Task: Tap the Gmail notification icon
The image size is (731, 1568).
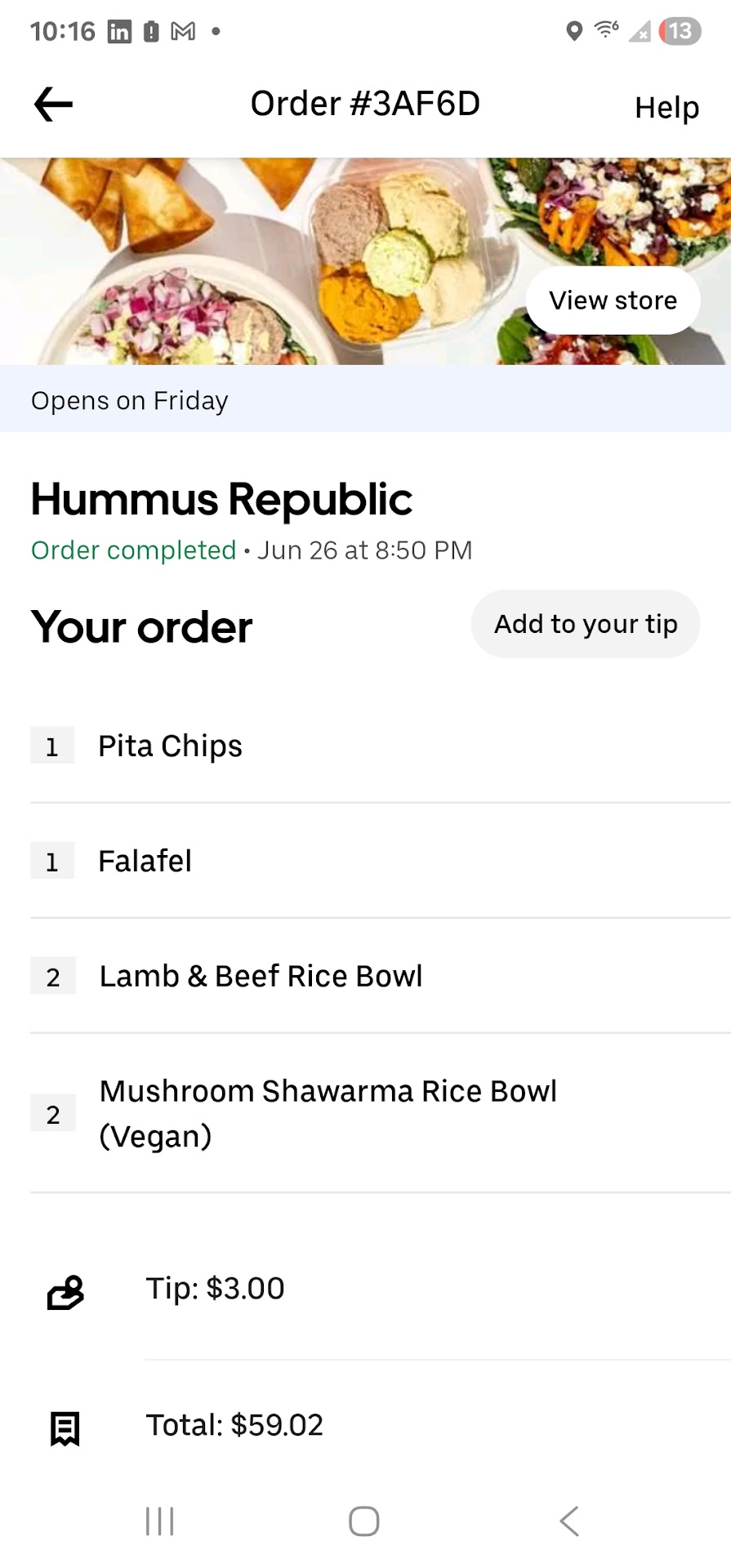Action: 183,32
